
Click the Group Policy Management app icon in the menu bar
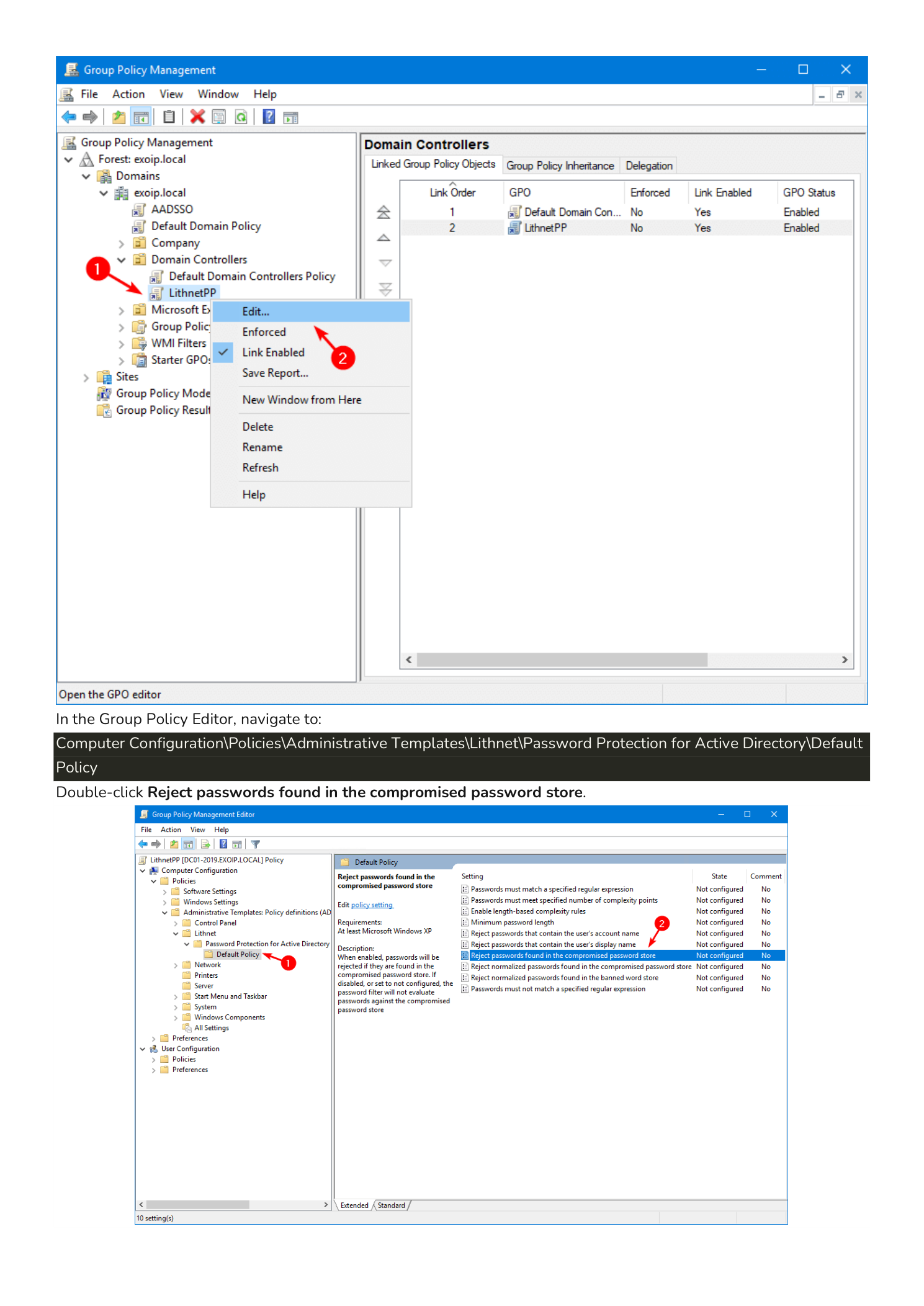(66, 94)
